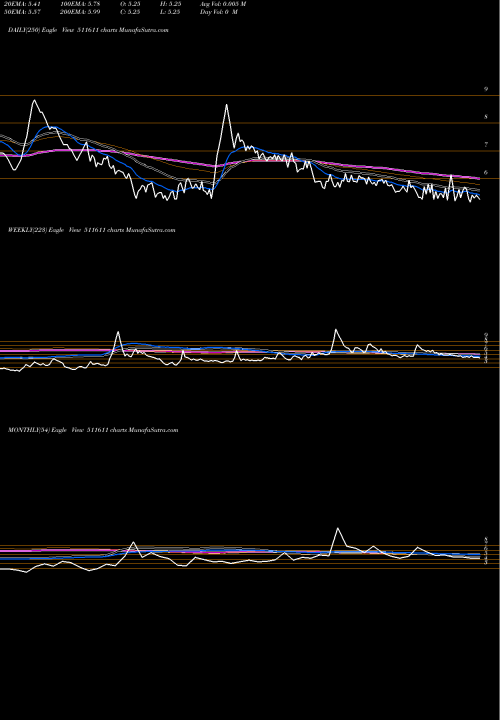Click the 20EMA value in the header
Screen dimensions: 500x720
[x=21, y=4]
